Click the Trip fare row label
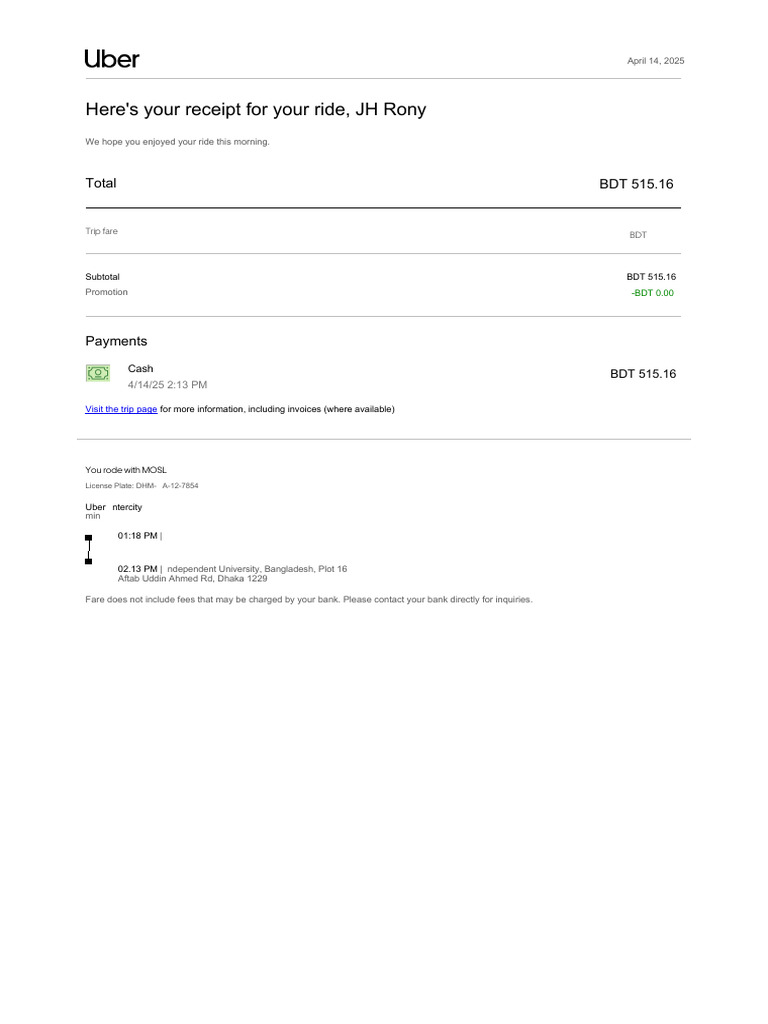Screen dimensions: 768x1024 pos(101,231)
